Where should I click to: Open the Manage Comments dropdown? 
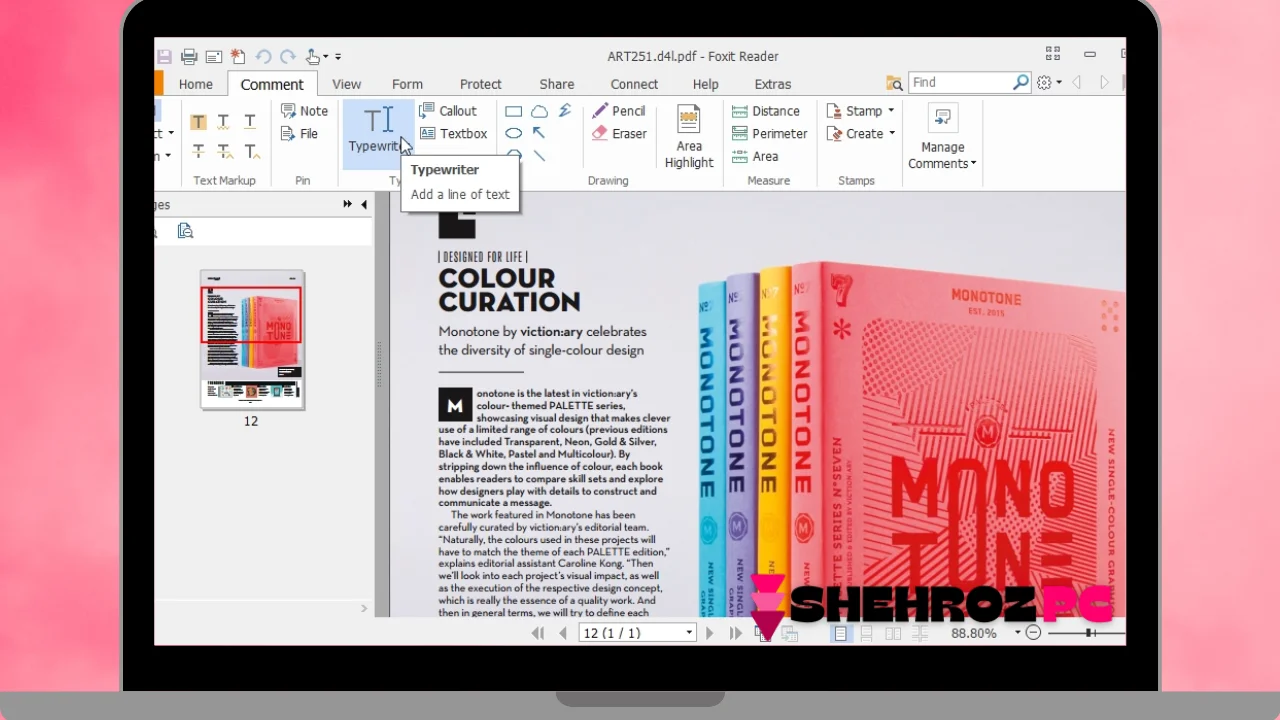pos(942,136)
